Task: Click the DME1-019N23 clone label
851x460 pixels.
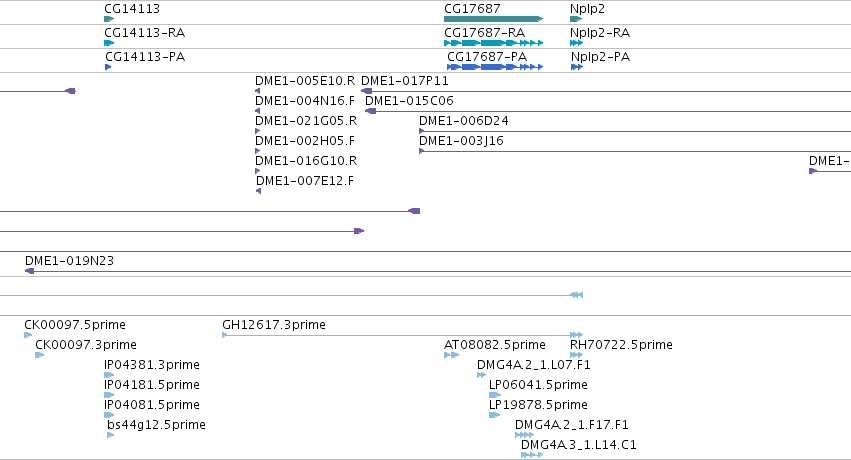Action: [x=69, y=261]
